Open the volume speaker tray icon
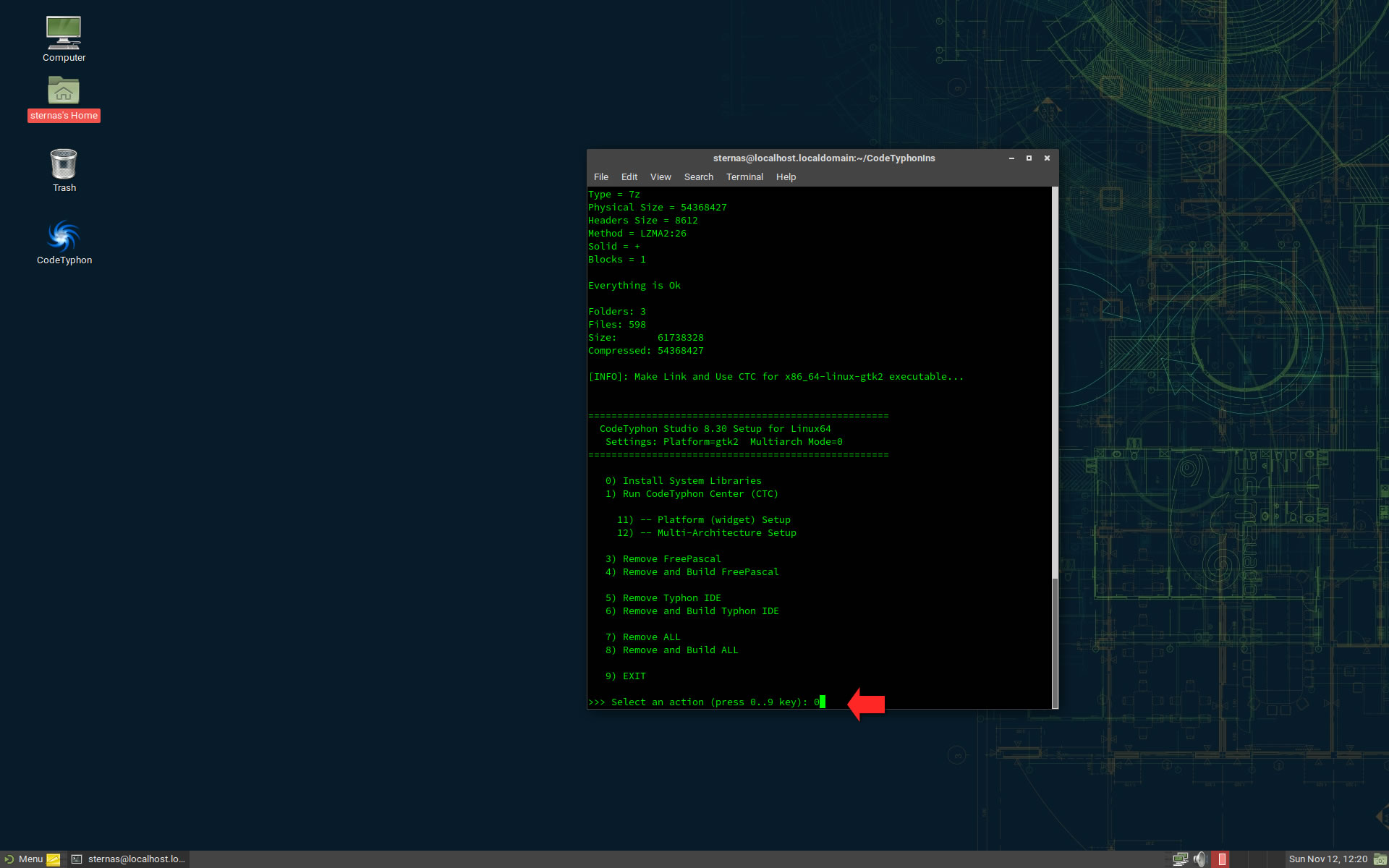1389x868 pixels. (x=1200, y=859)
